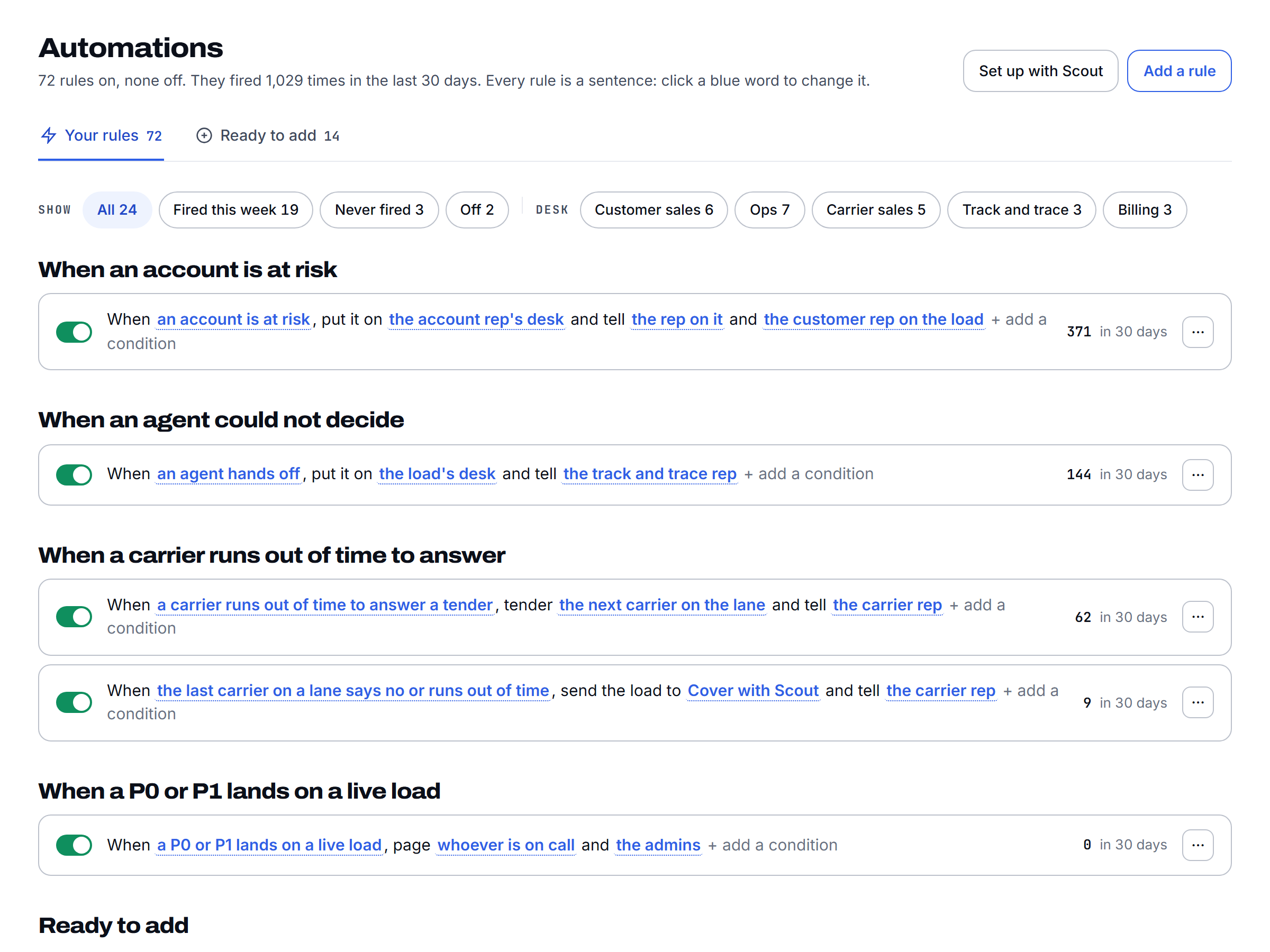The height and width of the screenshot is (952, 1270).
Task: Add a condition to the agent hands off rule
Action: pyautogui.click(x=809, y=473)
